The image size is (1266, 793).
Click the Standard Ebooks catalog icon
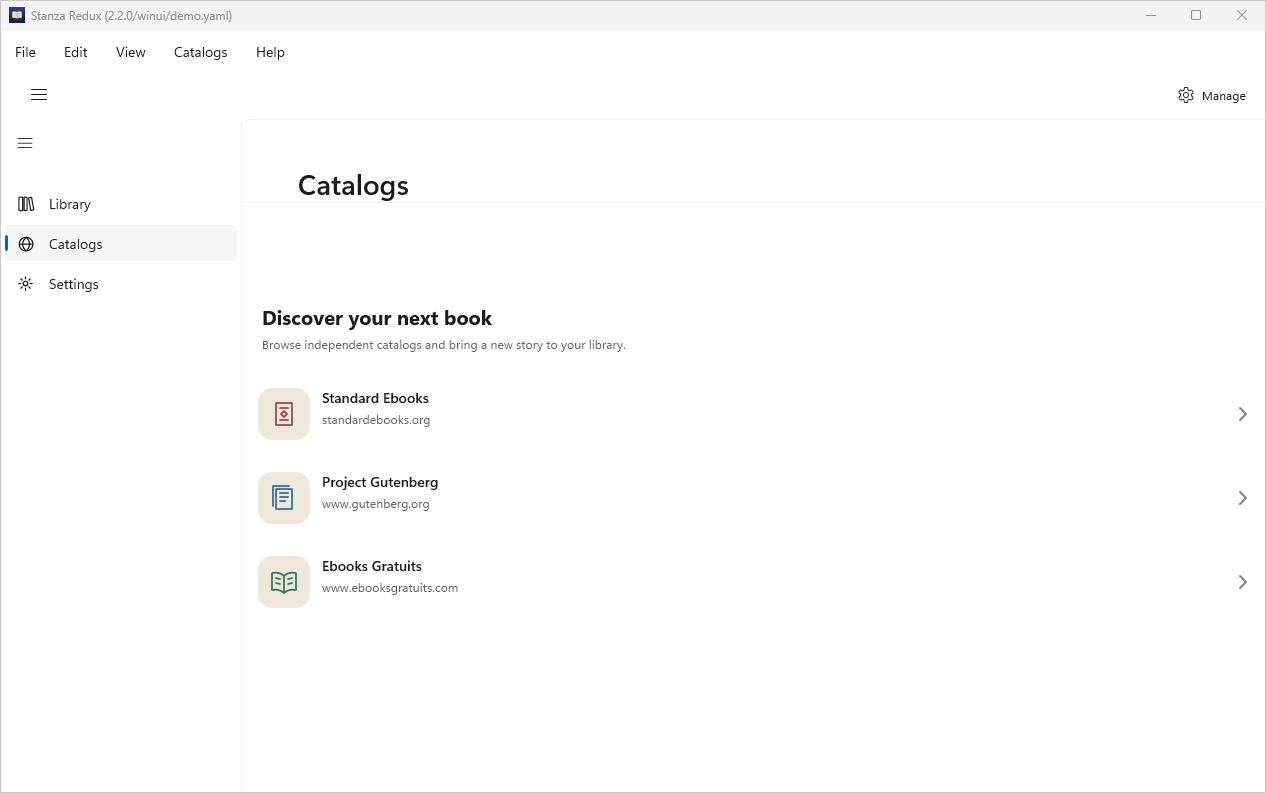pyautogui.click(x=284, y=414)
